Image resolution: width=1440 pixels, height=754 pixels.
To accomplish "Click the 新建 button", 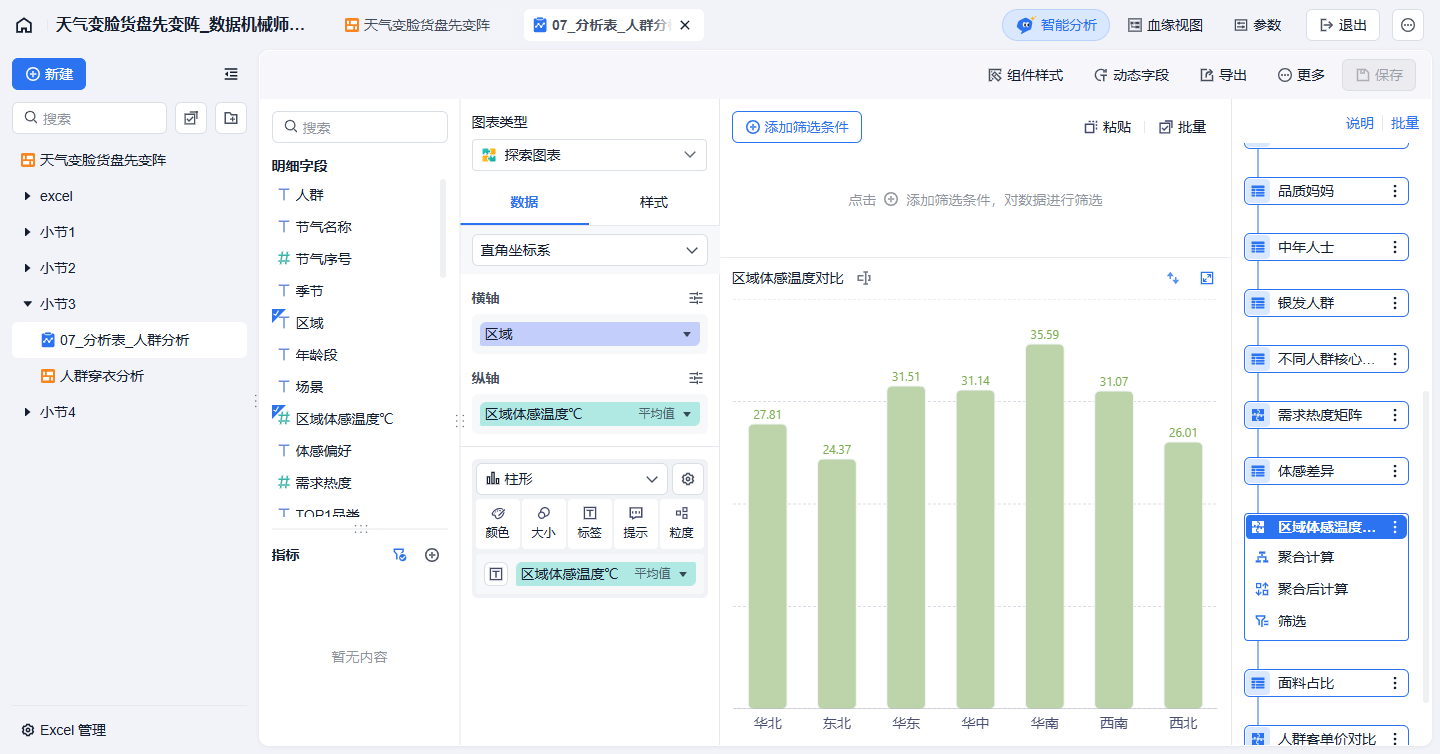I will [49, 74].
